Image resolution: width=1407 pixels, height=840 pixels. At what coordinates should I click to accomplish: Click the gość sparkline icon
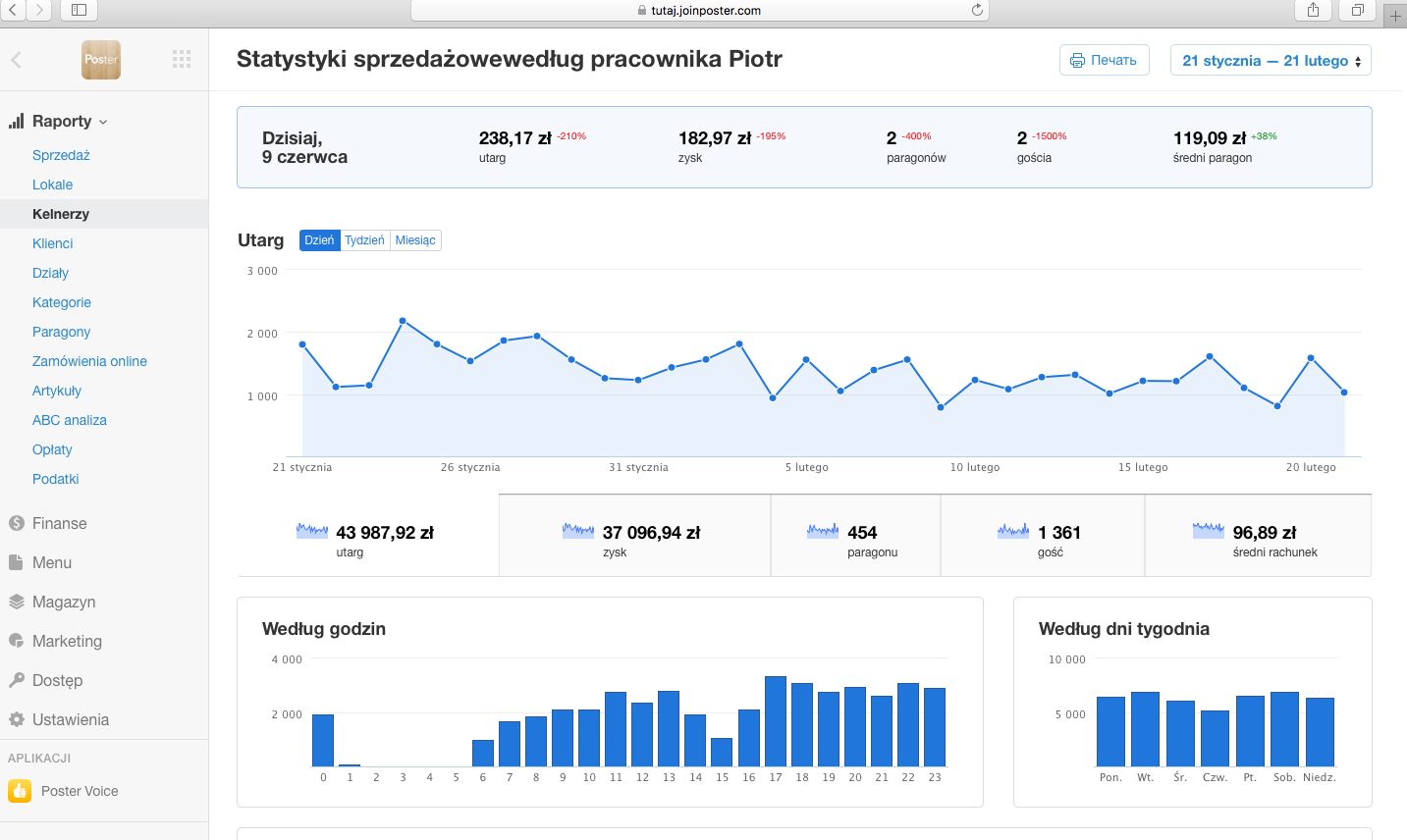(x=1013, y=531)
